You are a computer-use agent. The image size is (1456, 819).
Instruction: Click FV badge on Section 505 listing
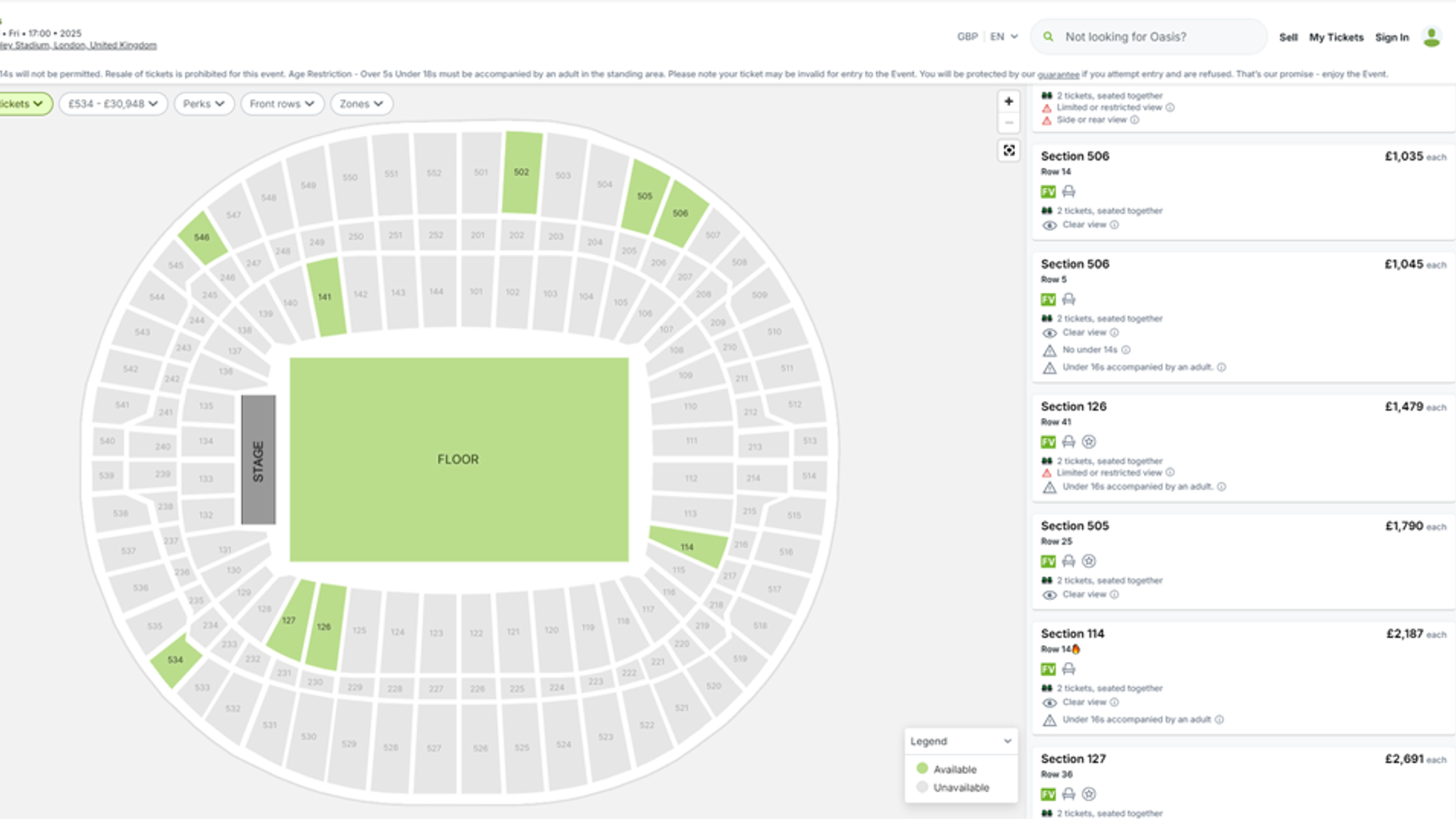(x=1048, y=562)
